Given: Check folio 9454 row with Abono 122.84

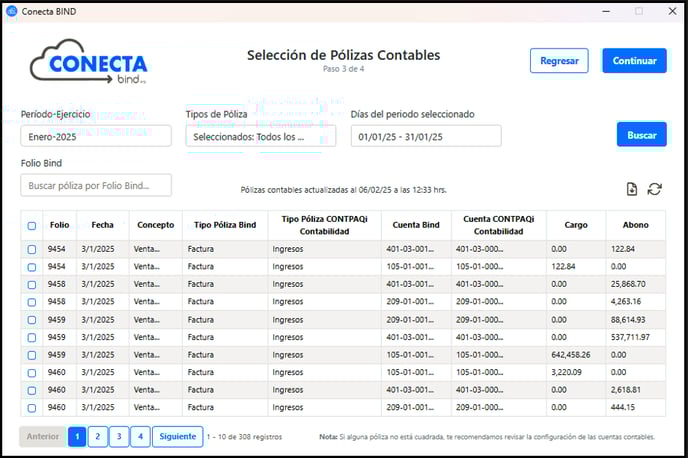Looking at the screenshot, I should tap(32, 249).
